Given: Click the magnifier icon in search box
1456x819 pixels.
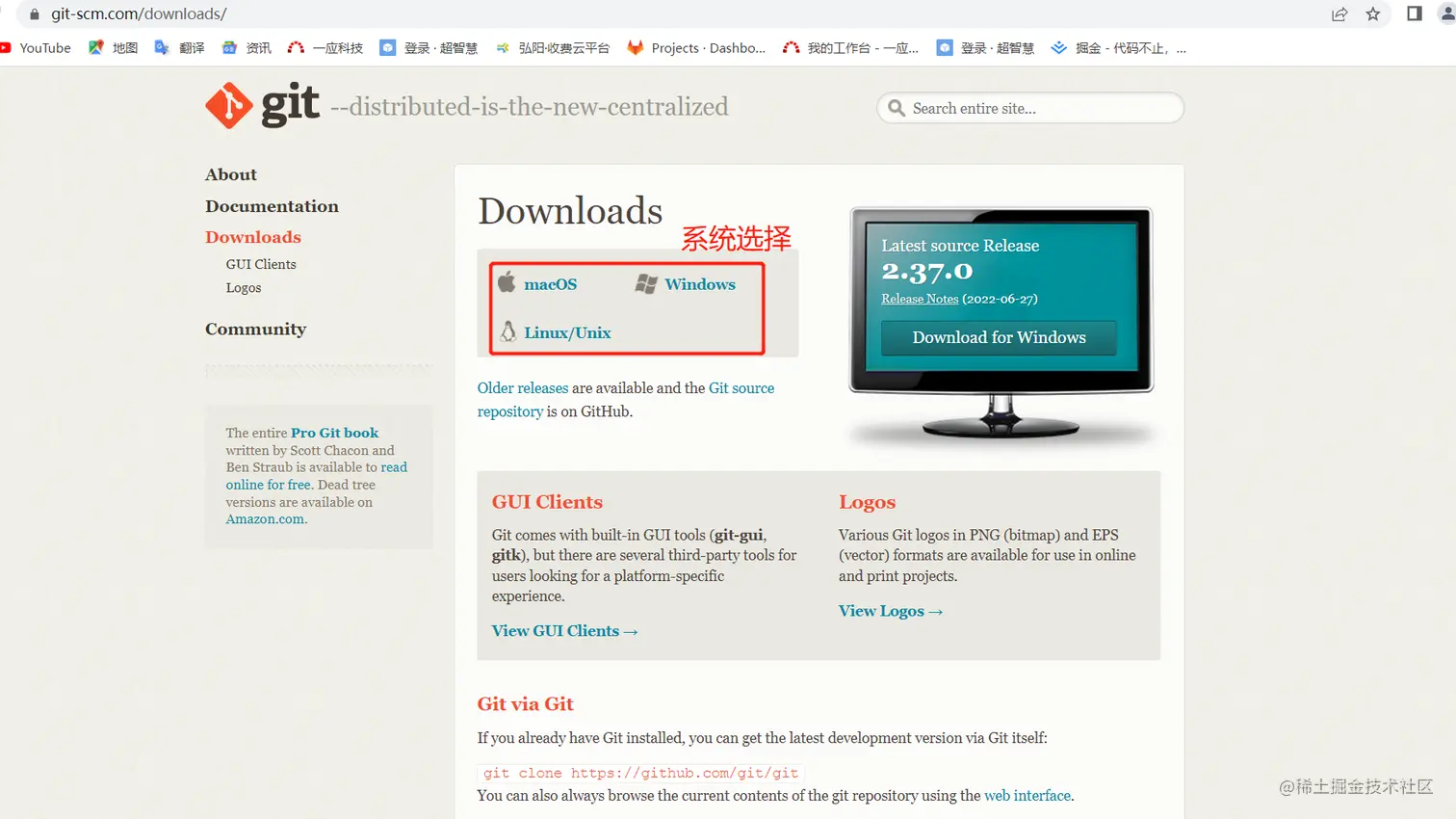Looking at the screenshot, I should point(896,108).
